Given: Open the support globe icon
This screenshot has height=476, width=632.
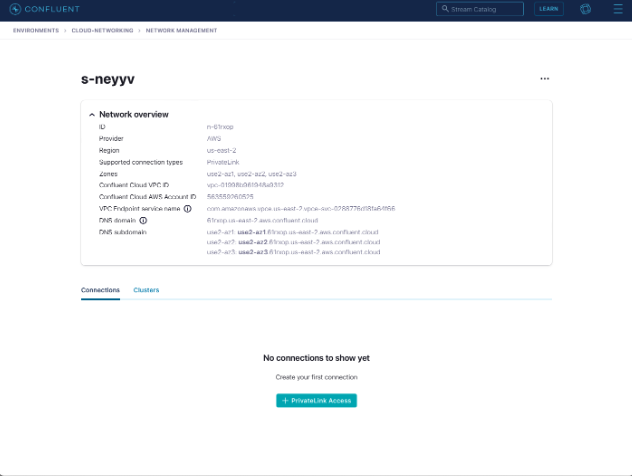Looking at the screenshot, I should pyautogui.click(x=585, y=9).
